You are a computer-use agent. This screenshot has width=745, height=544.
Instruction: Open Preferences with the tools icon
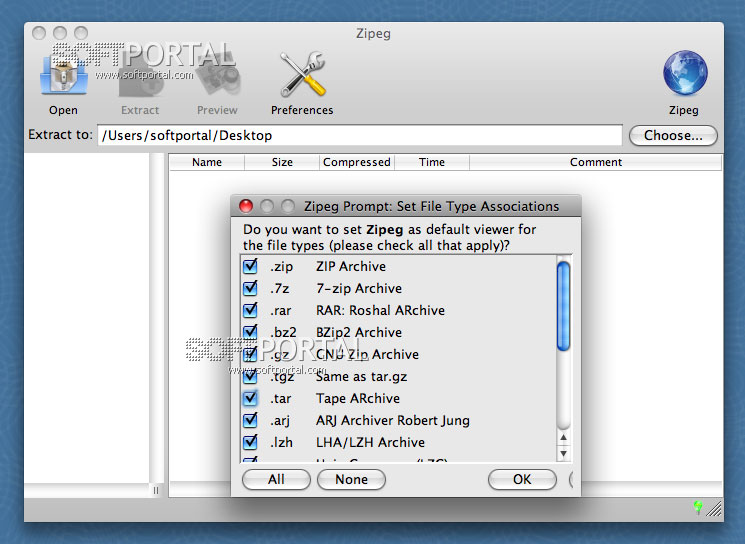[x=302, y=74]
